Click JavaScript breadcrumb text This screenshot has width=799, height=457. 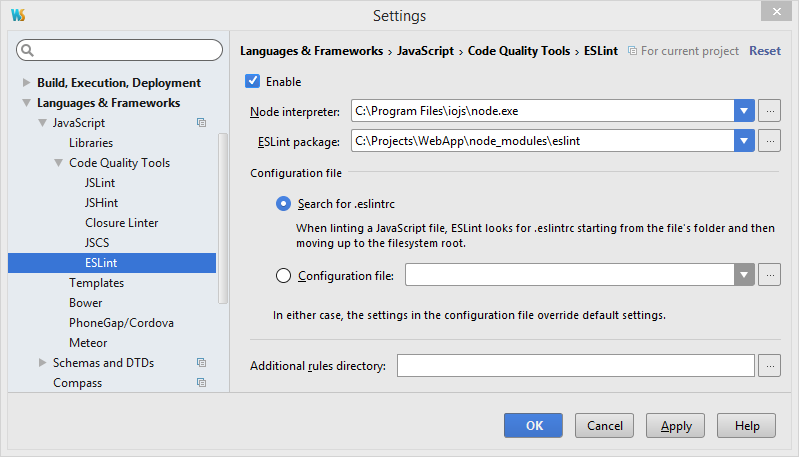click(x=425, y=51)
